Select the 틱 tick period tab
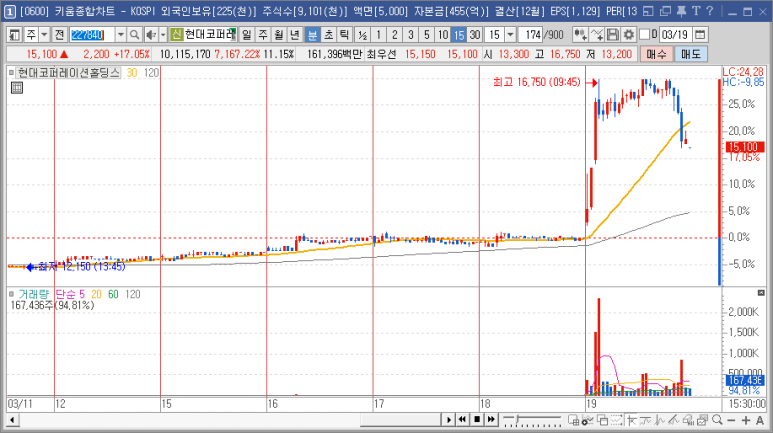Screen dimensions: 773x433 click(344, 35)
